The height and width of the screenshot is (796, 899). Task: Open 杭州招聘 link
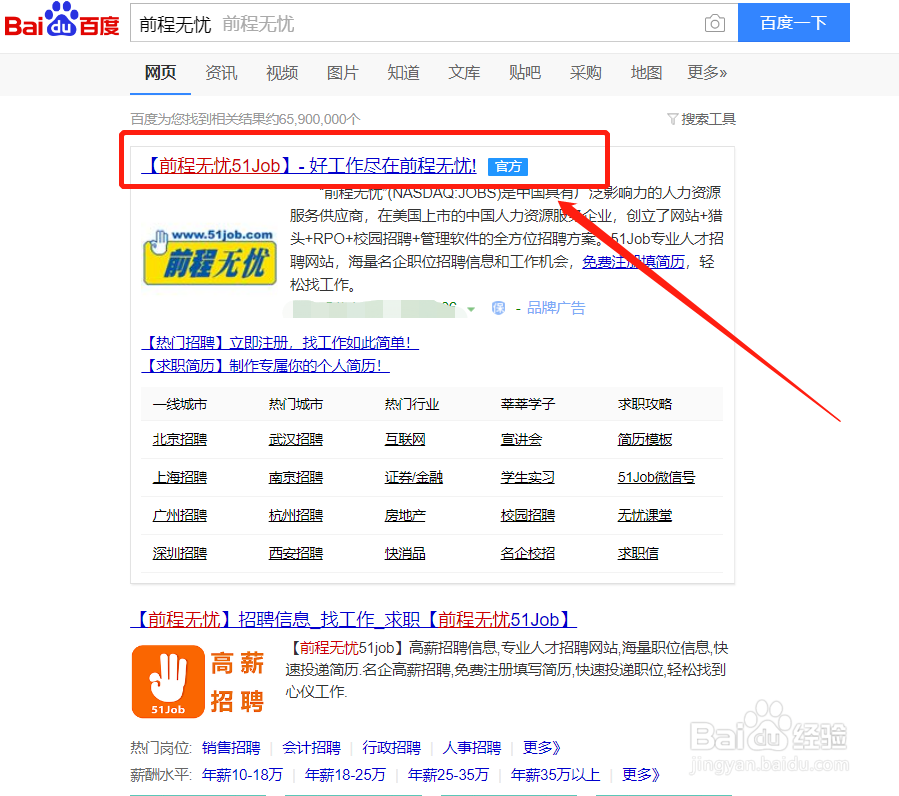(x=296, y=515)
